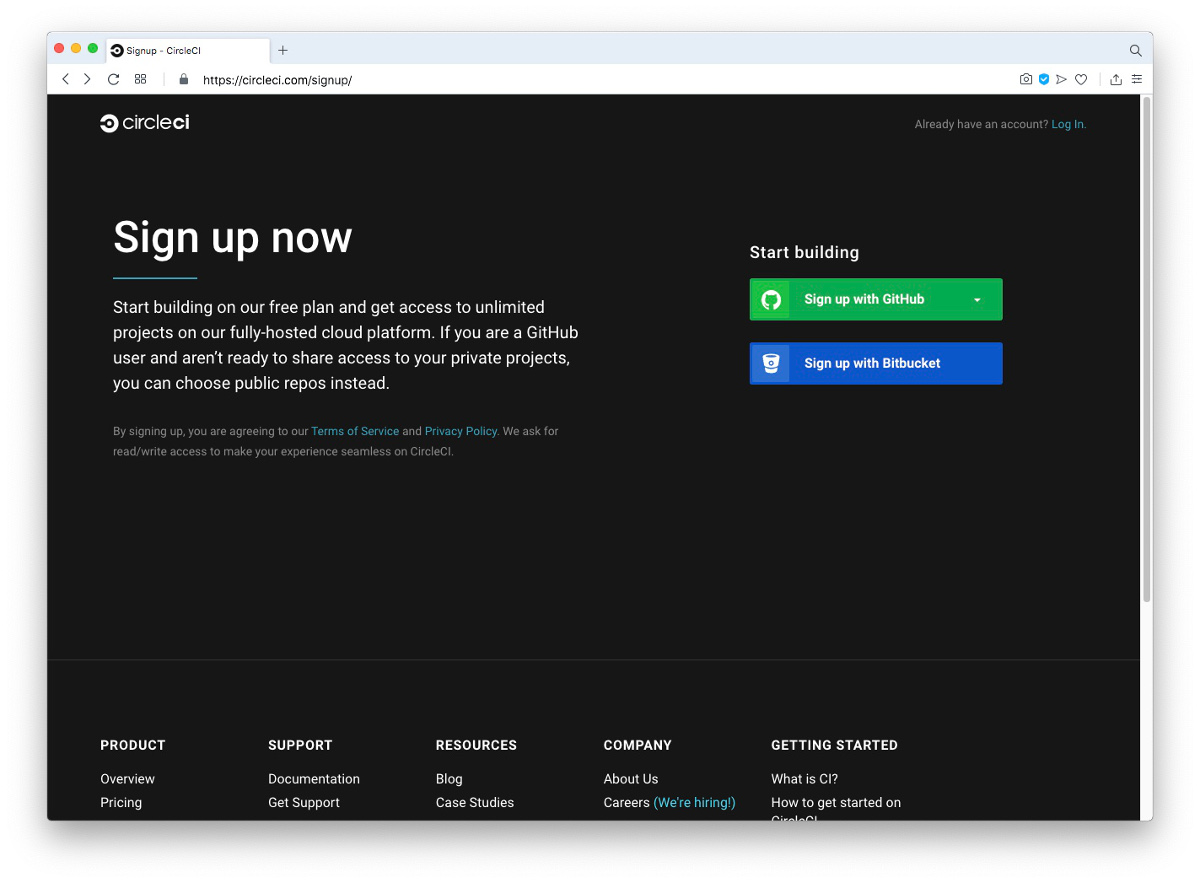Open How to get started on CircleCI
The image size is (1200, 883).
(x=836, y=809)
